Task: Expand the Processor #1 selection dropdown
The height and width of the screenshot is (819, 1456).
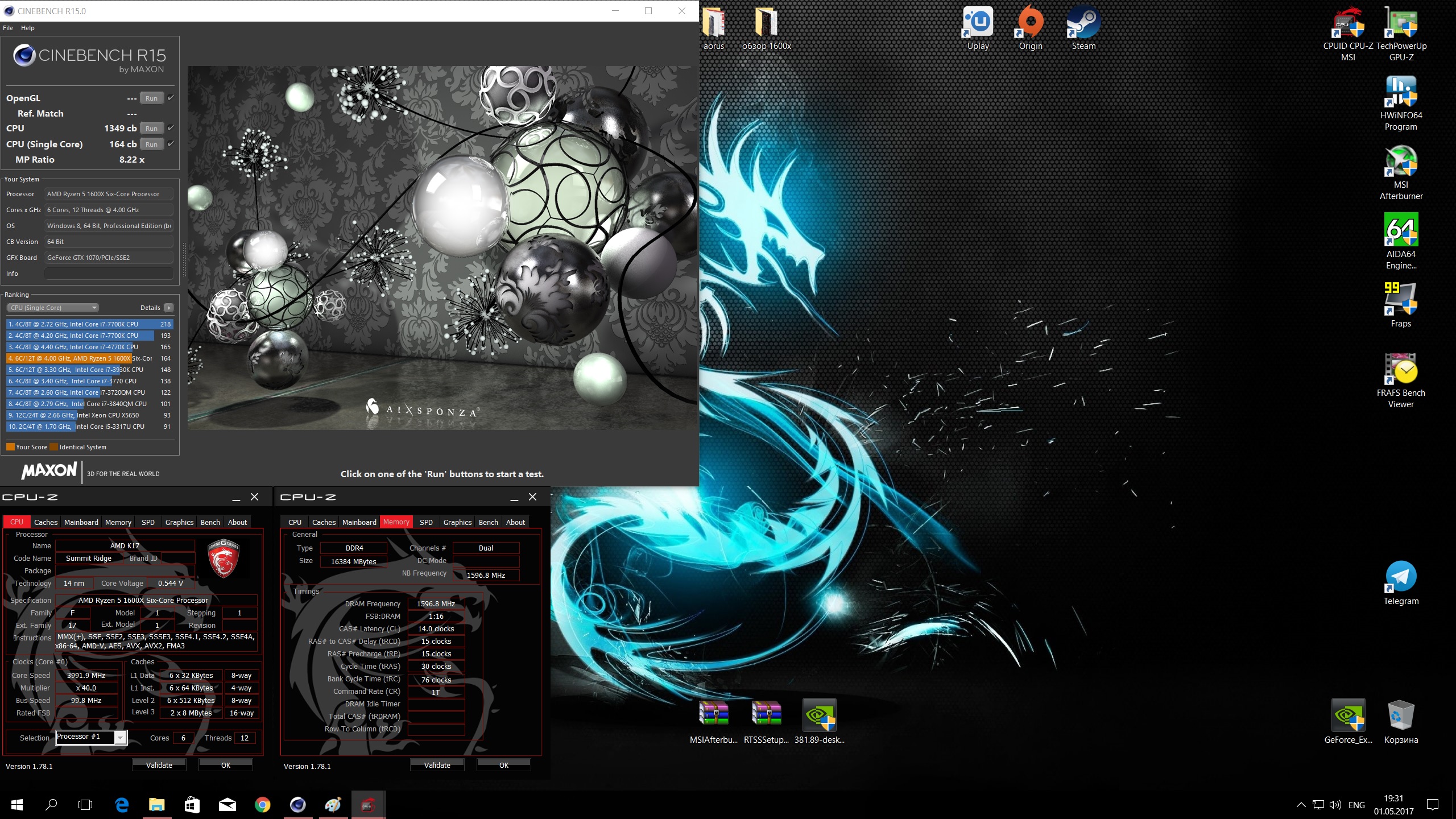Action: coord(120,738)
